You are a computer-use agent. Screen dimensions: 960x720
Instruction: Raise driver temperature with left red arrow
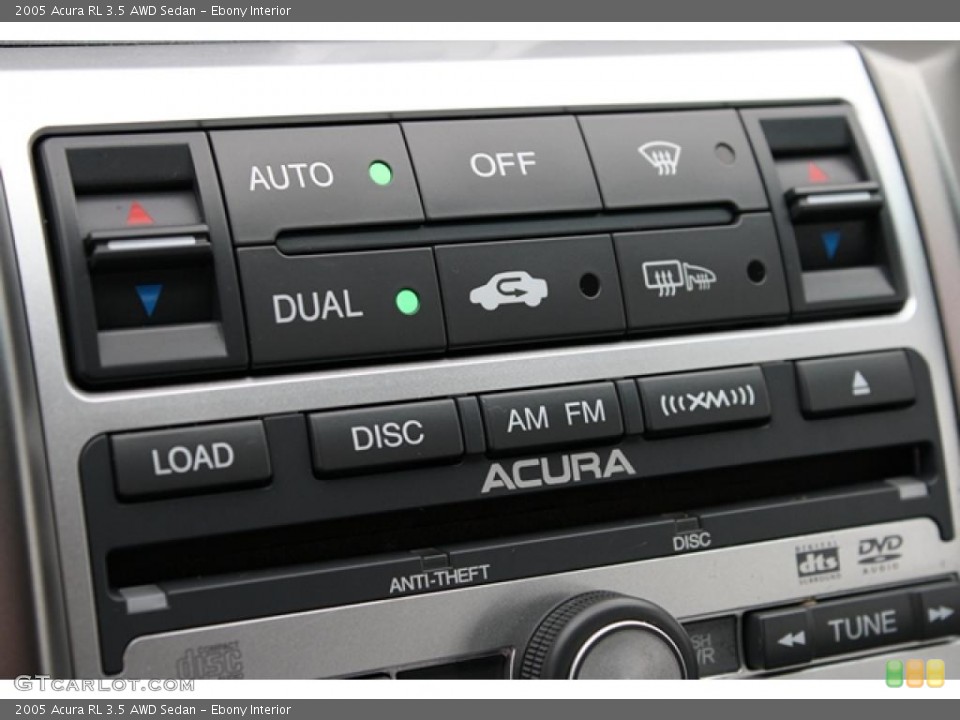[x=140, y=213]
